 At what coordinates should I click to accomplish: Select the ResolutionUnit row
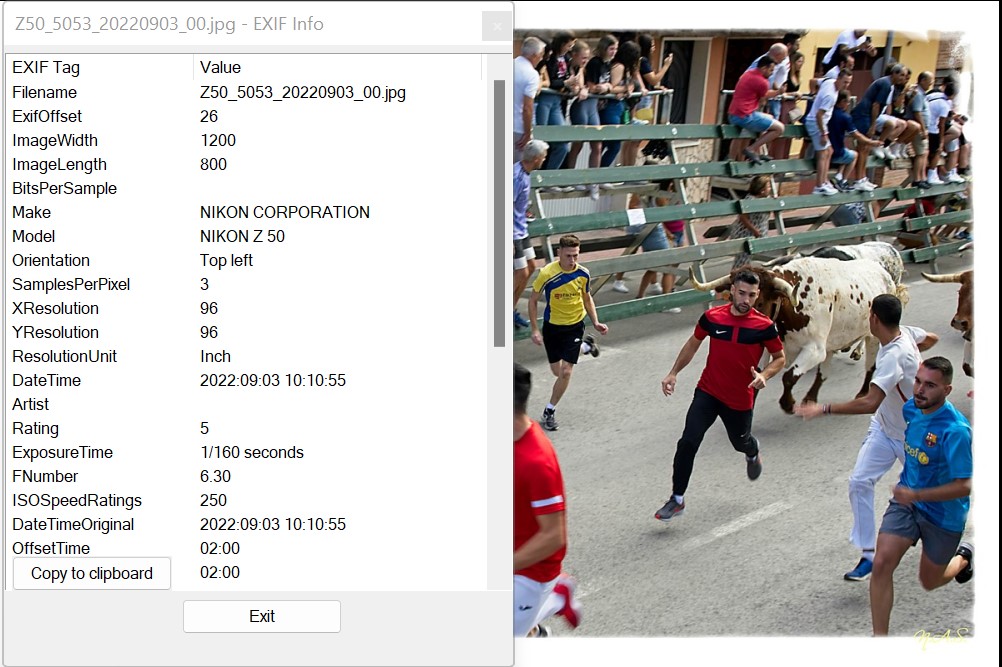[245, 356]
